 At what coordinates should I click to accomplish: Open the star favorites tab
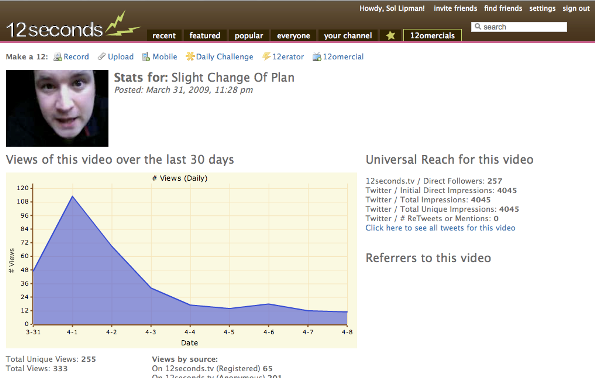point(390,35)
